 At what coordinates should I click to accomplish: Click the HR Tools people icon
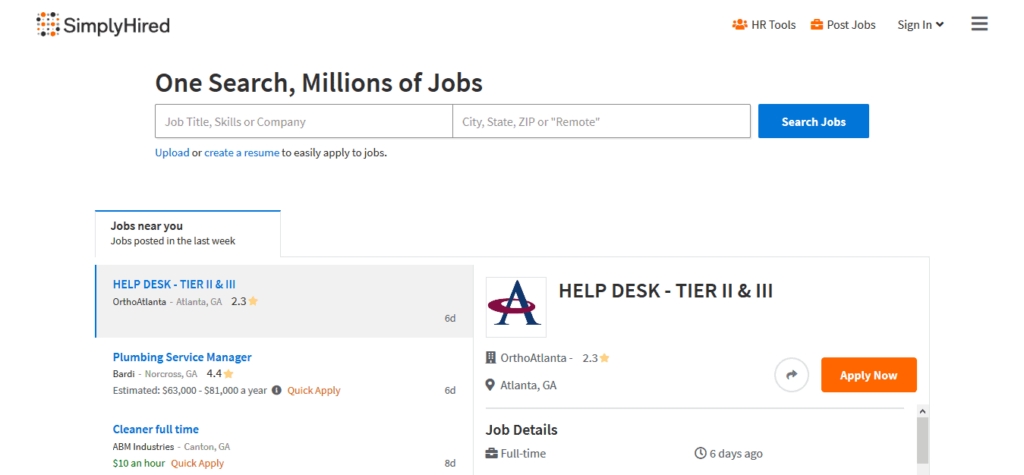[739, 25]
